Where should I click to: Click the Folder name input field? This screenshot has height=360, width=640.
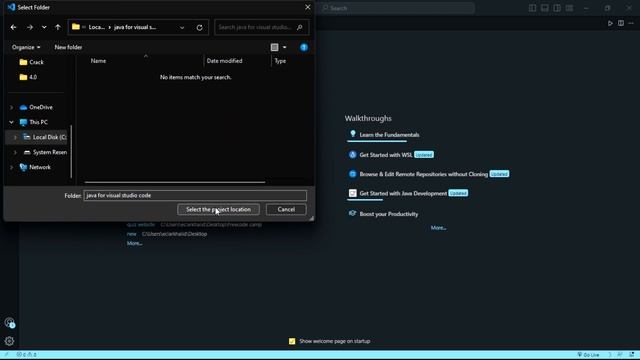[195, 196]
